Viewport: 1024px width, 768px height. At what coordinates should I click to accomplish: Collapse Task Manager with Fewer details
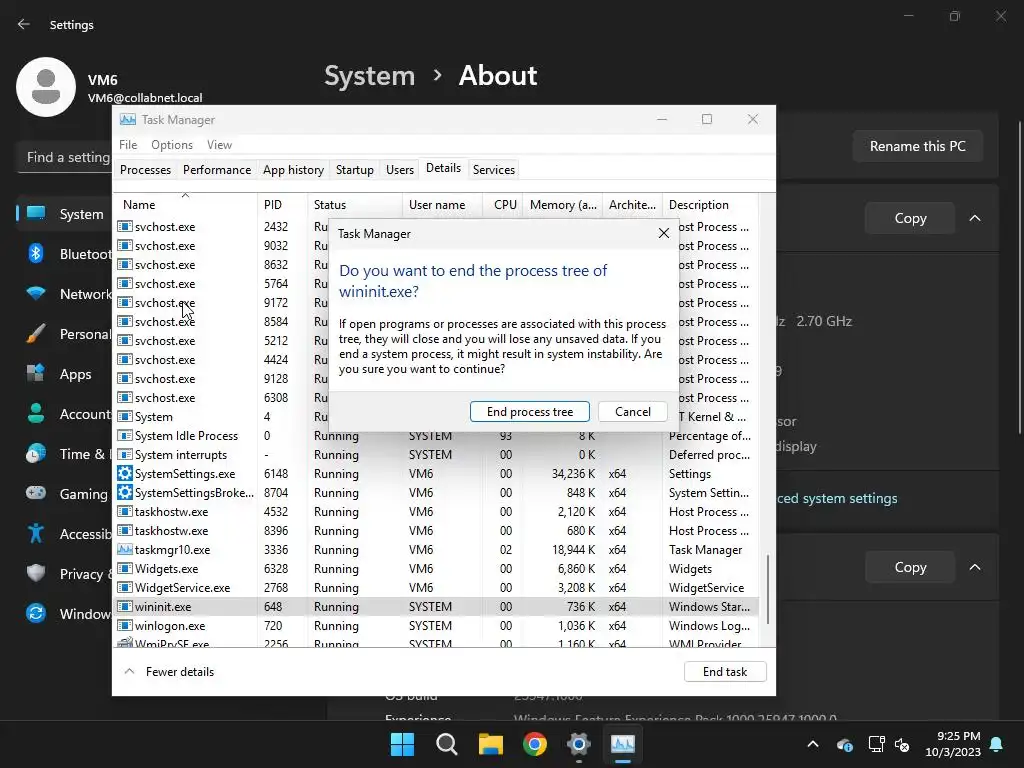click(169, 671)
